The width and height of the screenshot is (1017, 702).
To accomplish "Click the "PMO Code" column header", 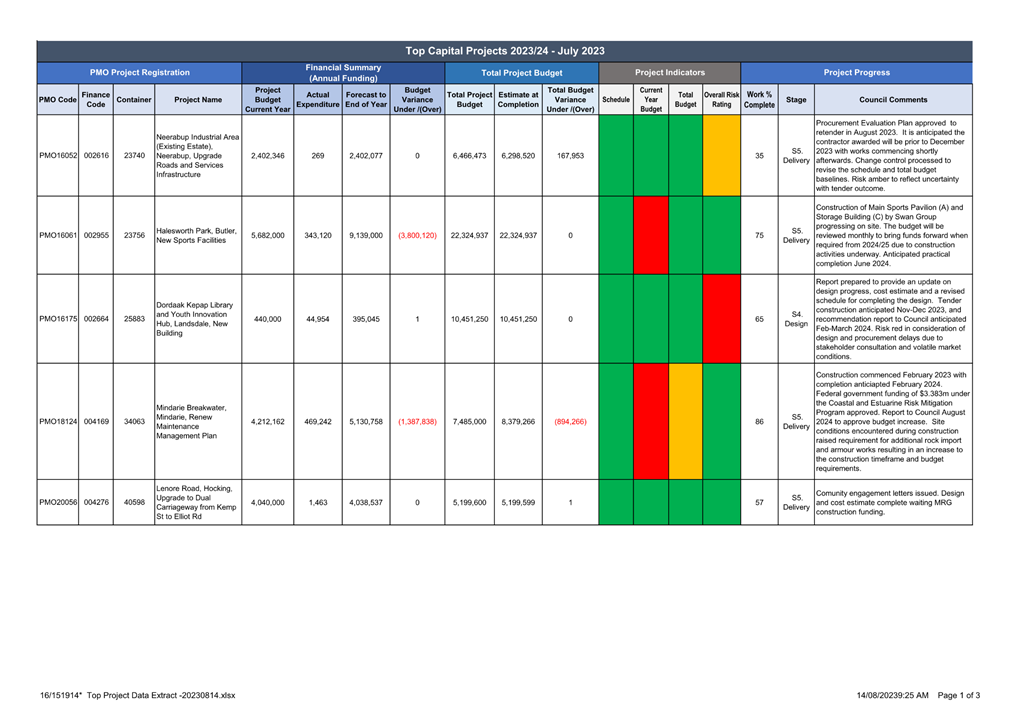I will pos(58,100).
